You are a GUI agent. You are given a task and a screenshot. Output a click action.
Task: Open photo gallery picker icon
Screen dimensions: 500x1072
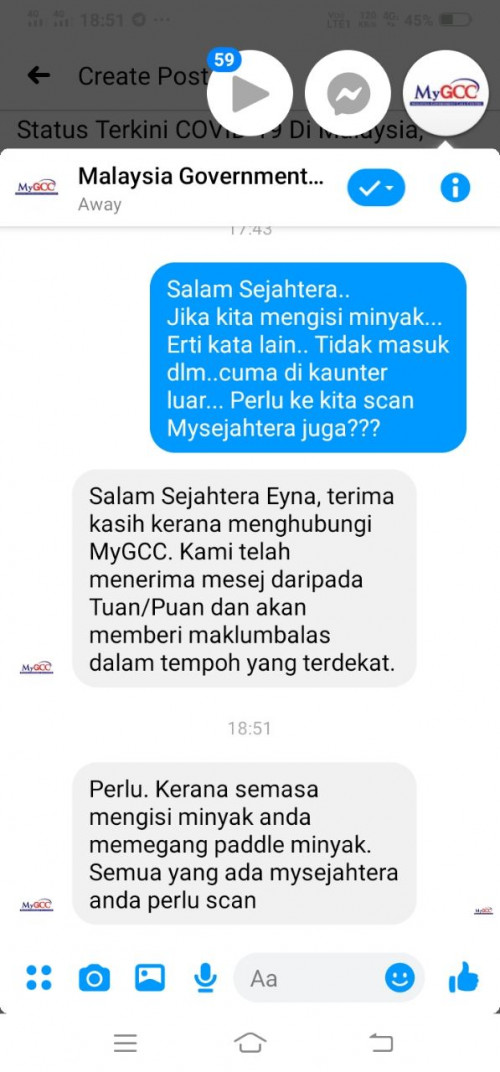pyautogui.click(x=150, y=978)
